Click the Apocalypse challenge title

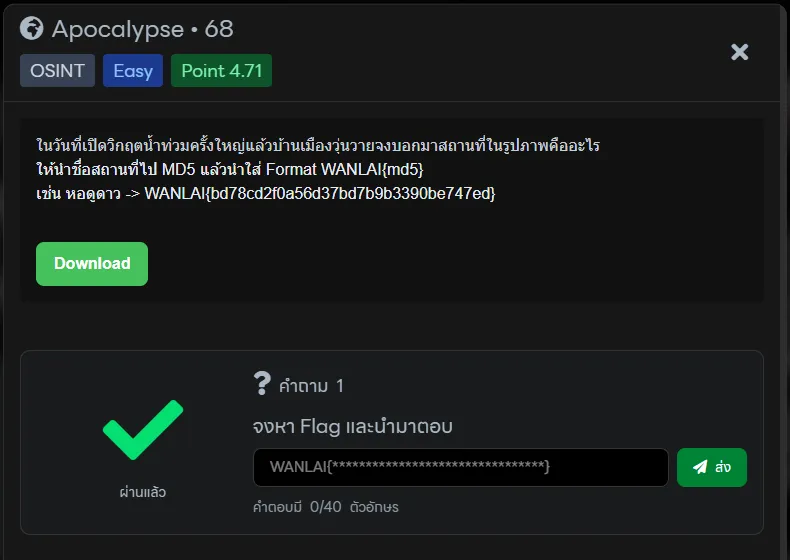pyautogui.click(x=118, y=29)
